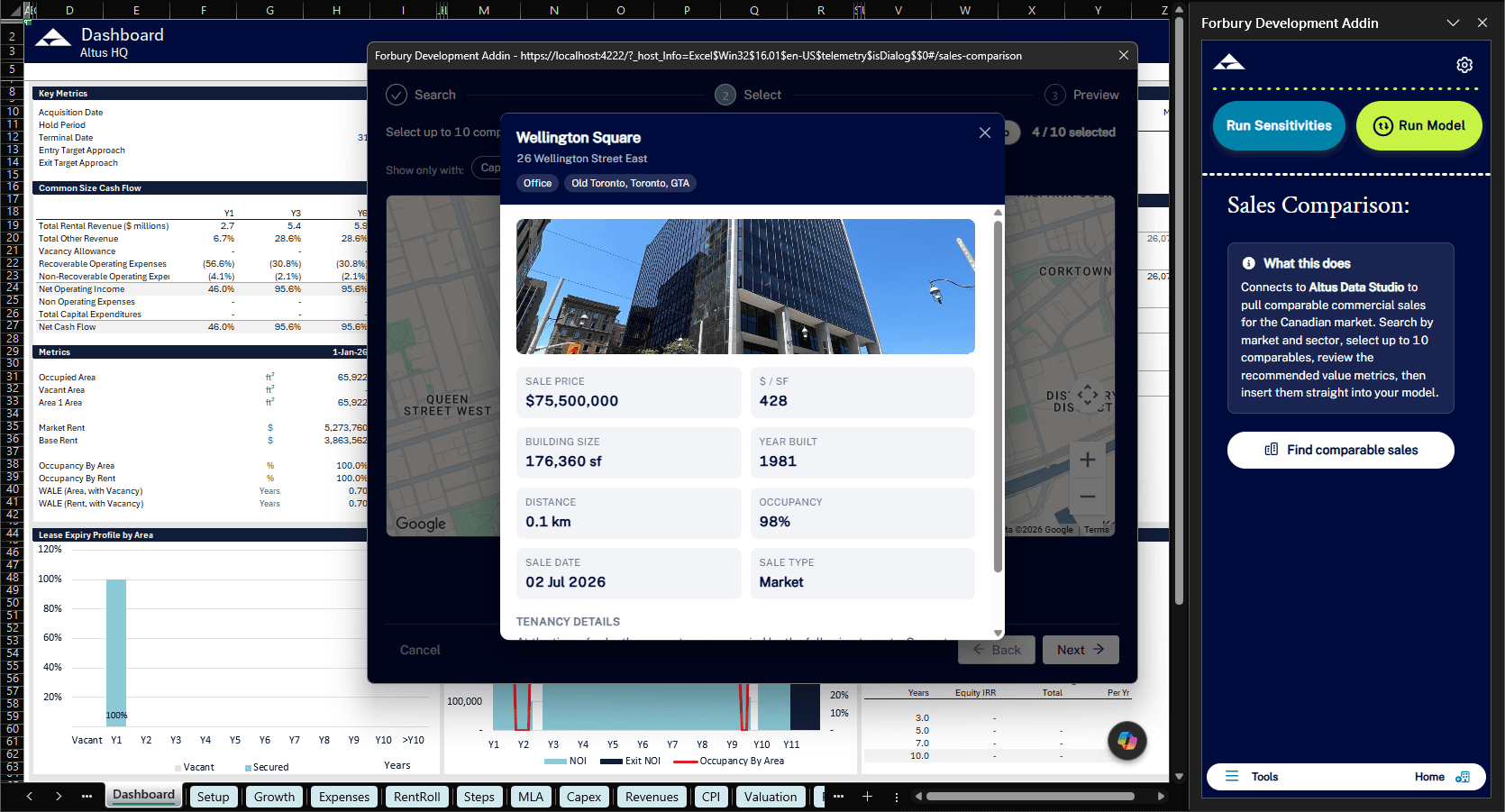Screen dimensions: 1505x812
Task: Open more sheet tabs ellipsis after Valuation
Action: [838, 796]
